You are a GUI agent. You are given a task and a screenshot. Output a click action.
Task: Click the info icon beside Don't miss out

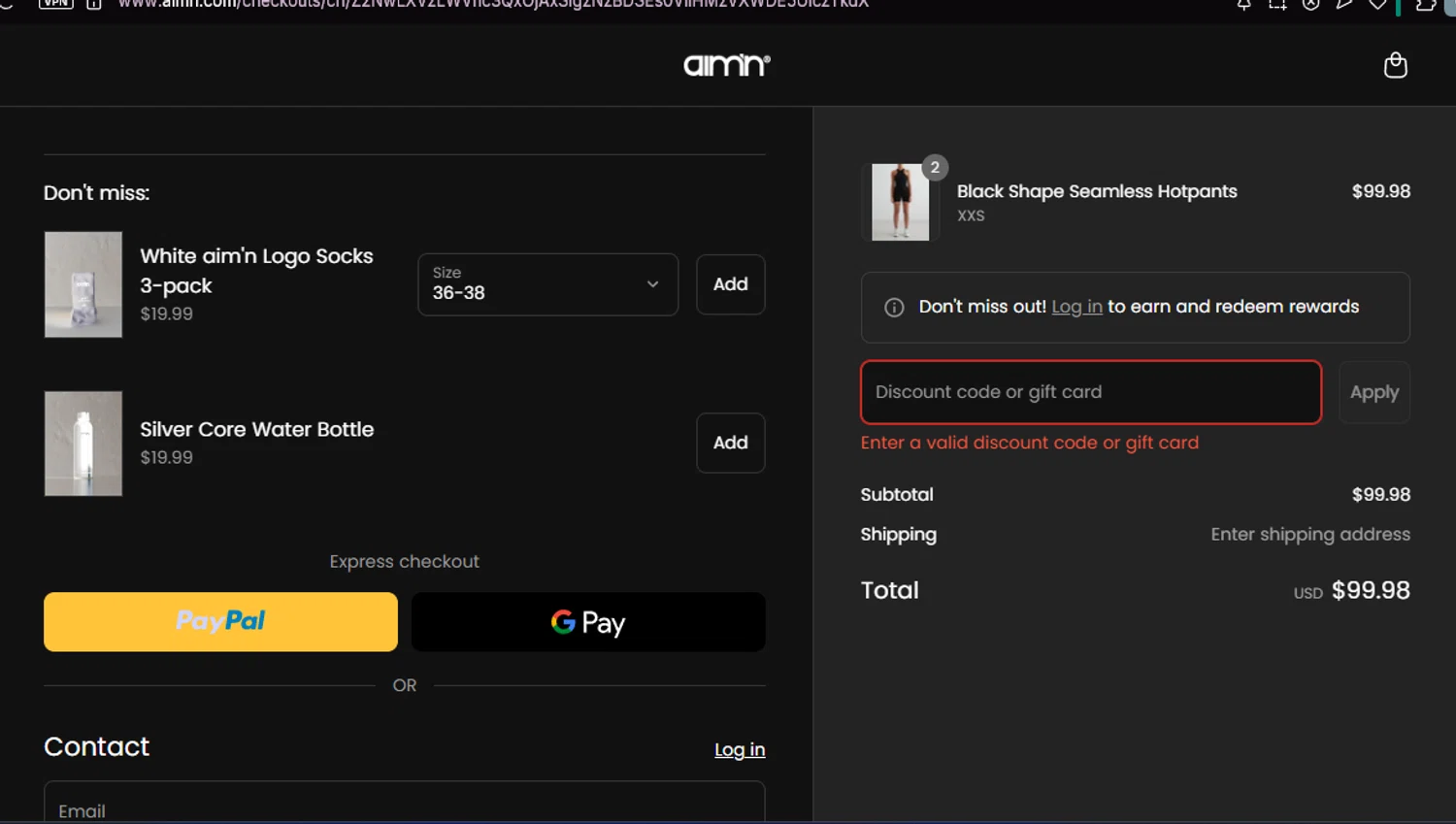(894, 308)
